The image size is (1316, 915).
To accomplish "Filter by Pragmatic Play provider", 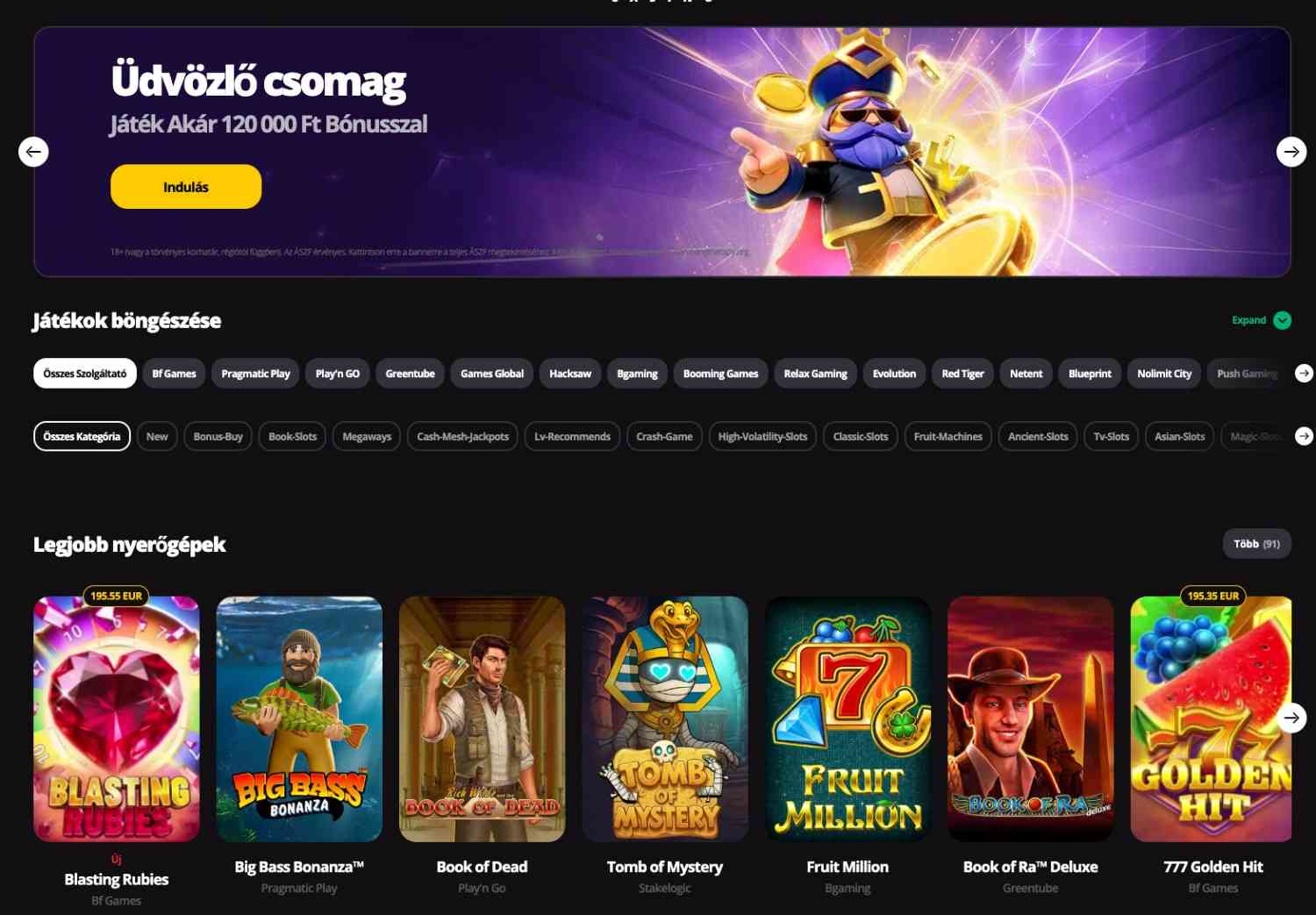I will tap(255, 374).
